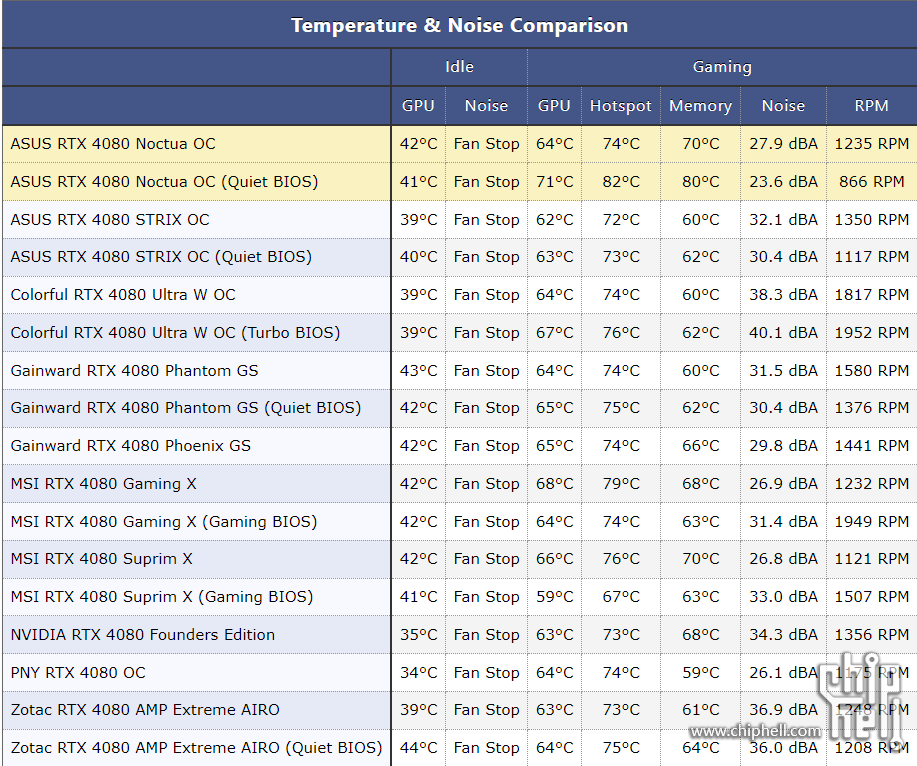
Task: Select 'MSI RTX 4080 Gaming X (Gaming BIOS)'
Action: pos(164,522)
